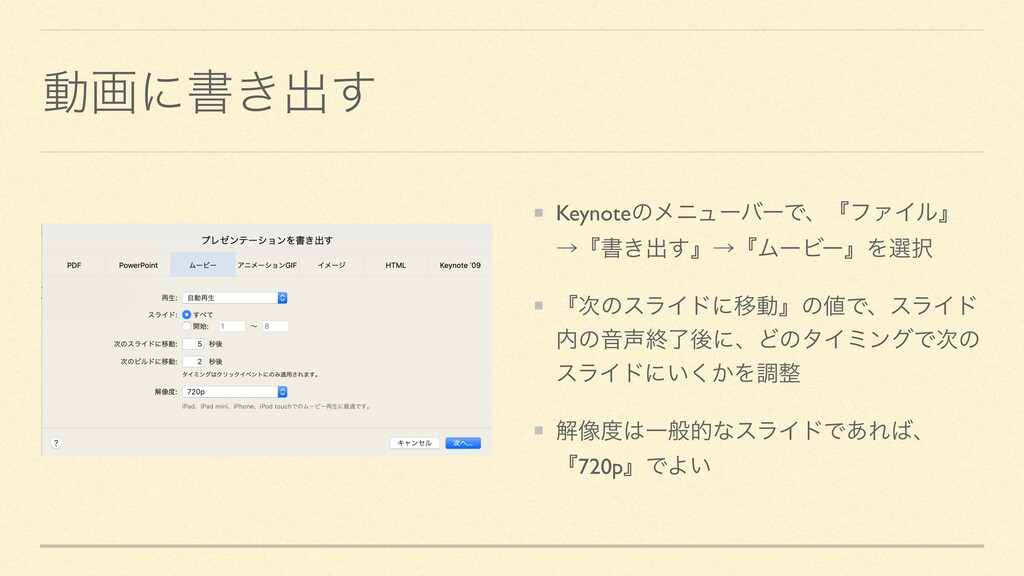
Task: Click the note タイミングはクリックイベントにのみ適用されます
Action: pyautogui.click(x=251, y=375)
